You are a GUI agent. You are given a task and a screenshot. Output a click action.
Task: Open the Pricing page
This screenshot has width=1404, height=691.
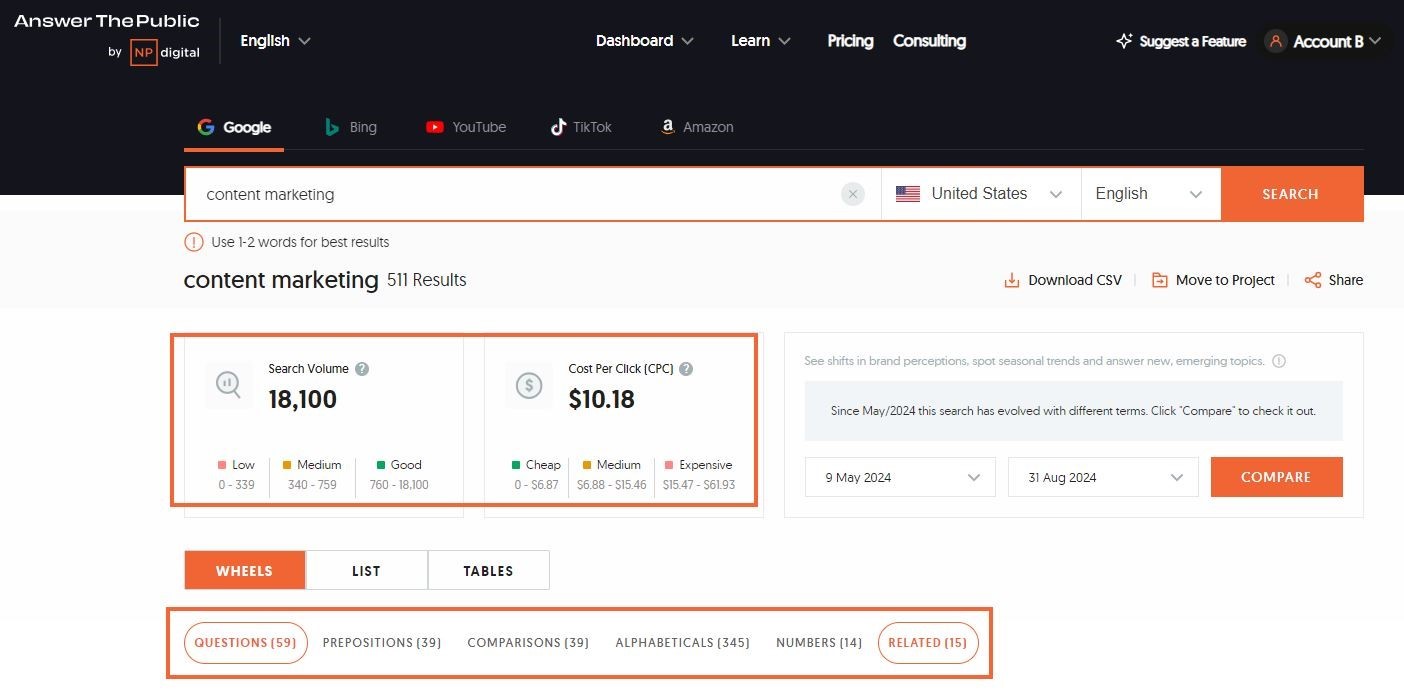pos(851,41)
